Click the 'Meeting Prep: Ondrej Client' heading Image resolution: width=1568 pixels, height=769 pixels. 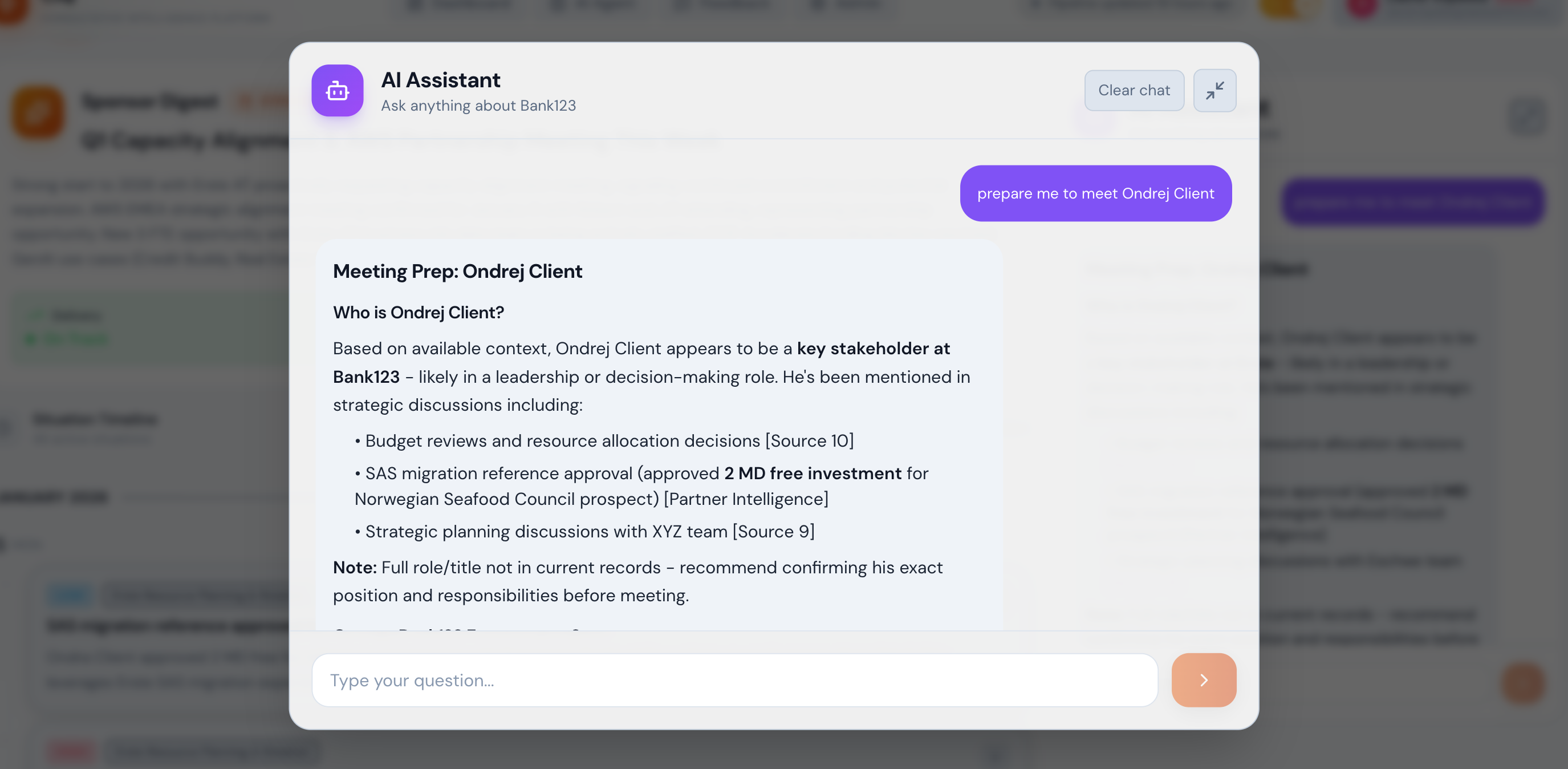(x=457, y=271)
